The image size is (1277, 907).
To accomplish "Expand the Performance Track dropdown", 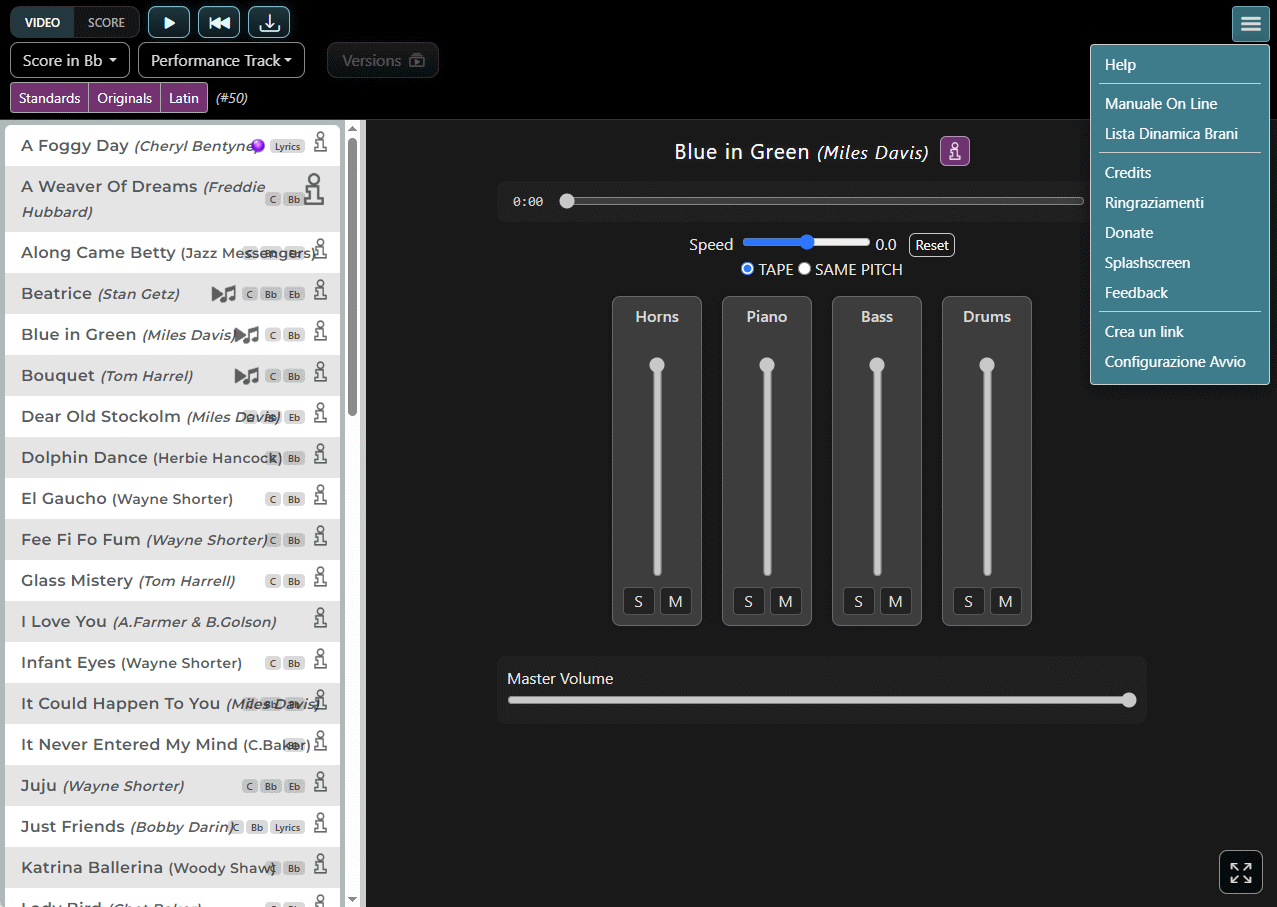I will [221, 60].
